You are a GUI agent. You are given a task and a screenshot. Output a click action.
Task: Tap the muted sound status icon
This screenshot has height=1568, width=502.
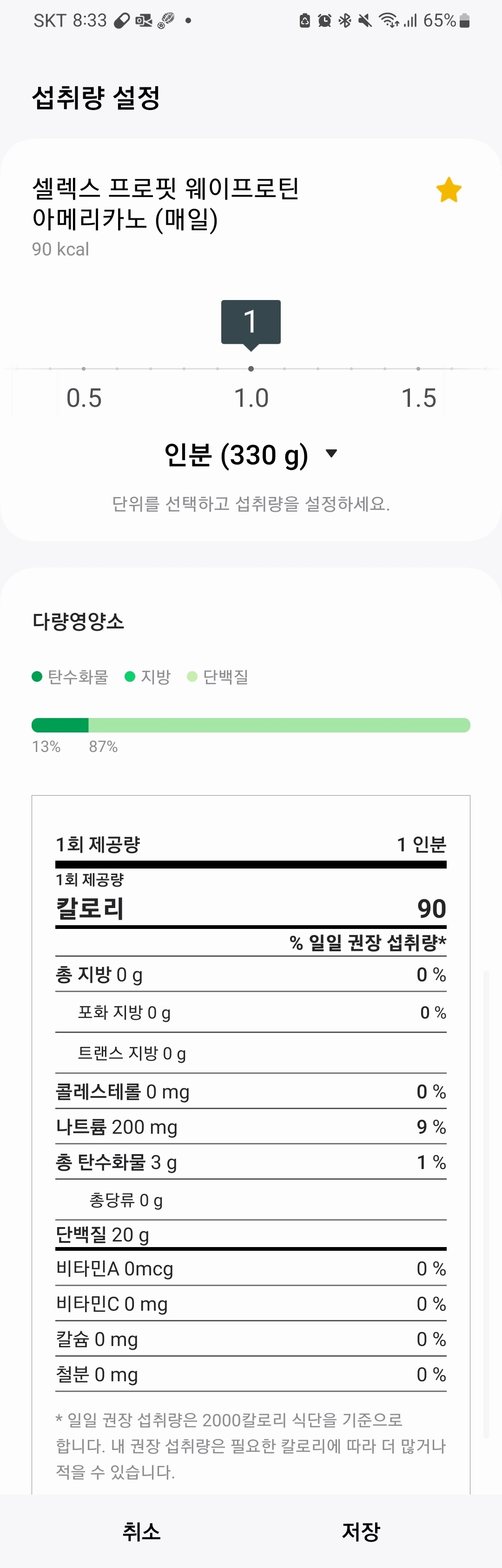(365, 21)
